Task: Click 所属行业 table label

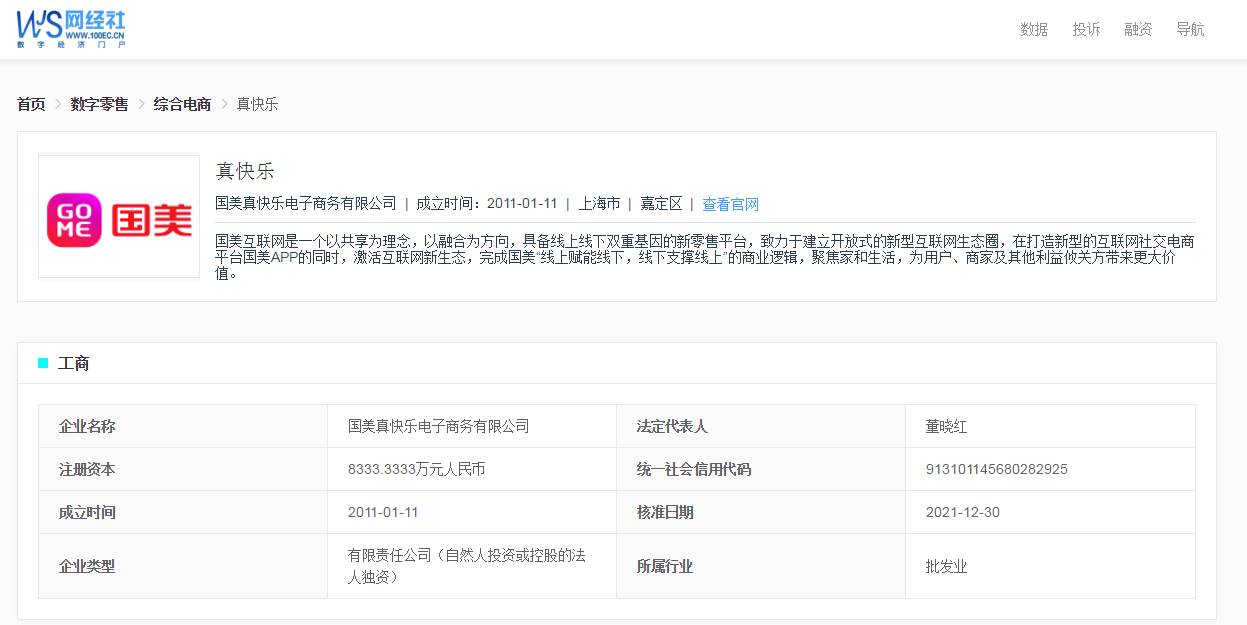Action: [x=665, y=566]
